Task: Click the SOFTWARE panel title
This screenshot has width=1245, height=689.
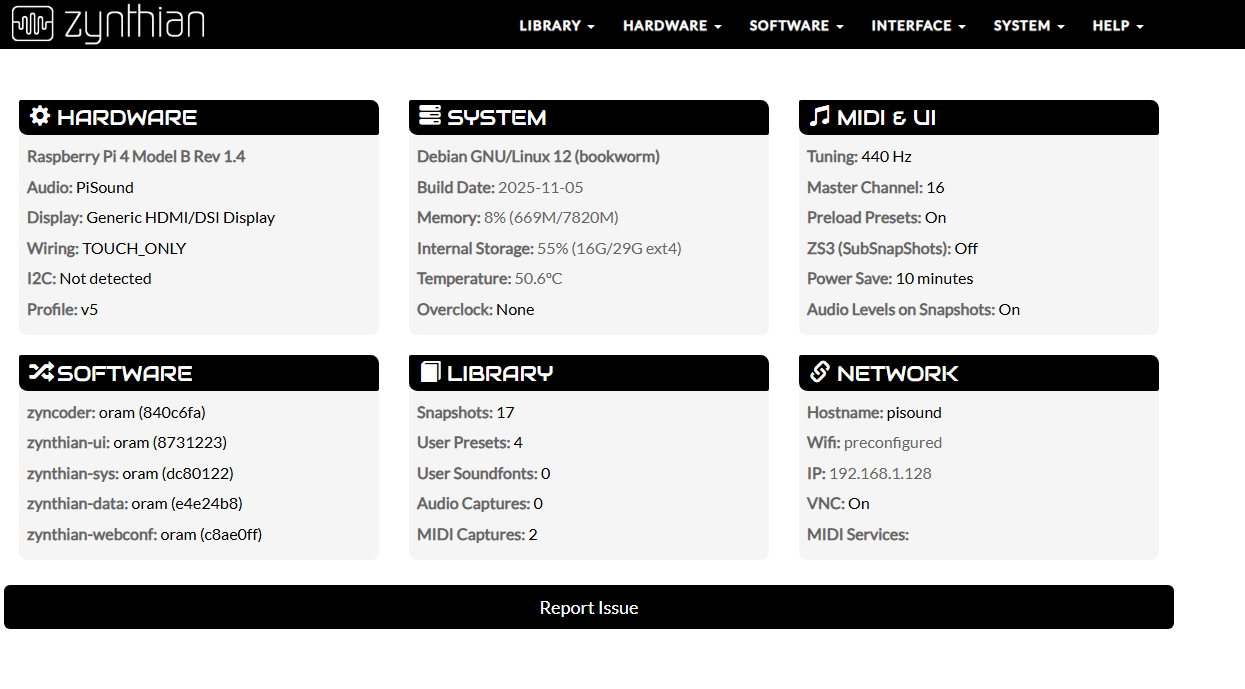Action: (x=125, y=374)
